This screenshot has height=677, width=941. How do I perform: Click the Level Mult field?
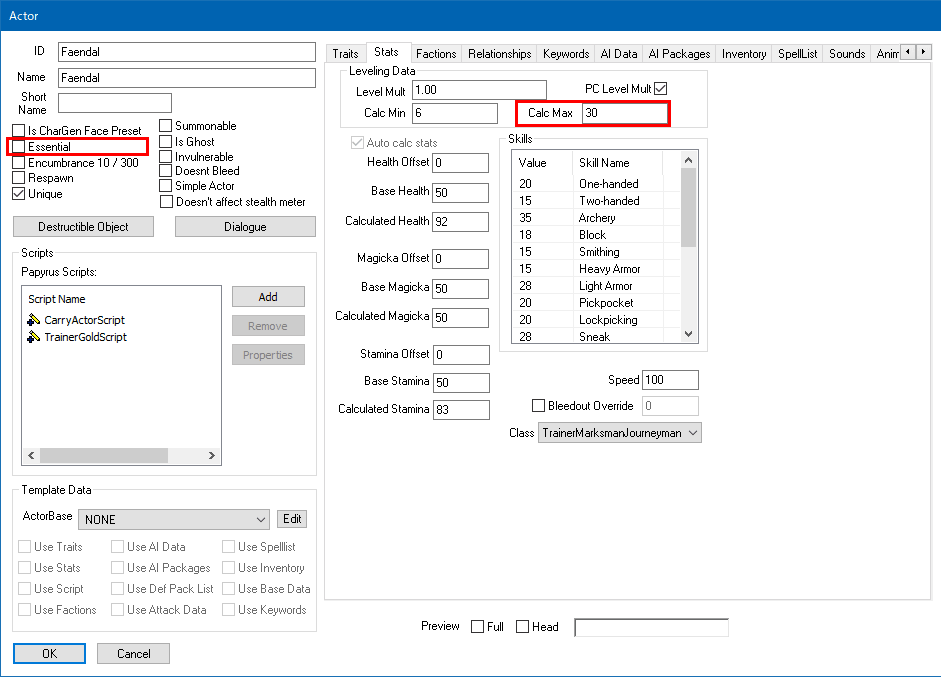pyautogui.click(x=480, y=90)
